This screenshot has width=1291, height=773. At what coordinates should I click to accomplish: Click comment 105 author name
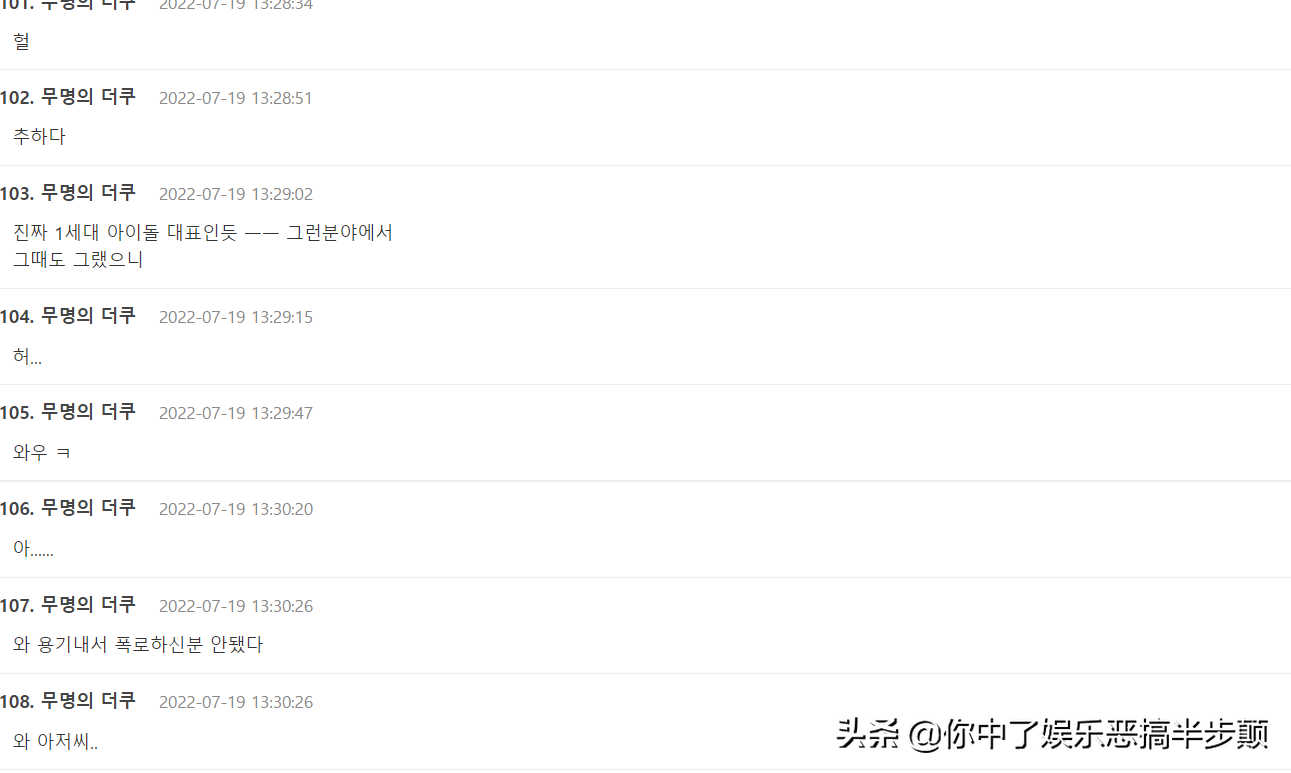[x=88, y=412]
